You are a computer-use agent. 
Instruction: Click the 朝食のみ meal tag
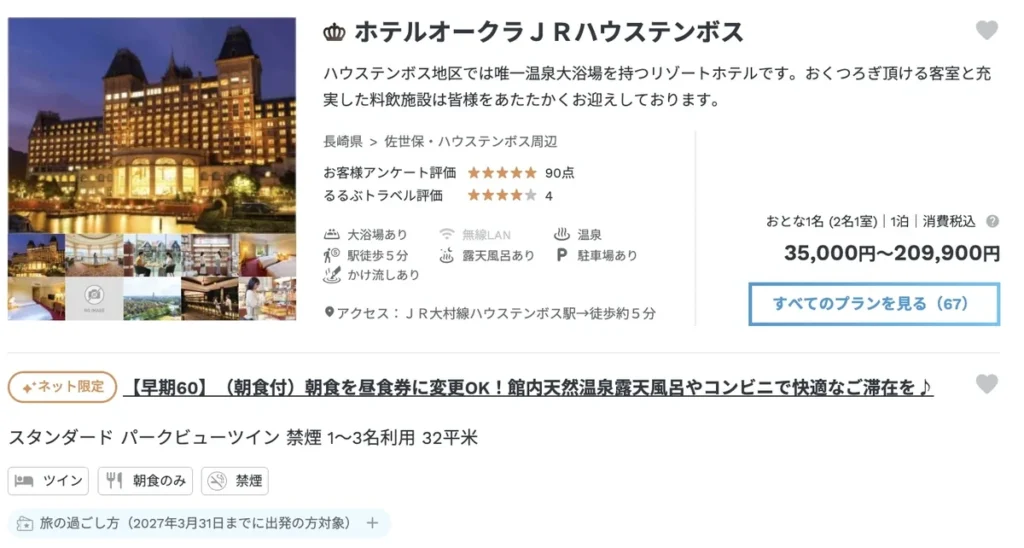(146, 481)
